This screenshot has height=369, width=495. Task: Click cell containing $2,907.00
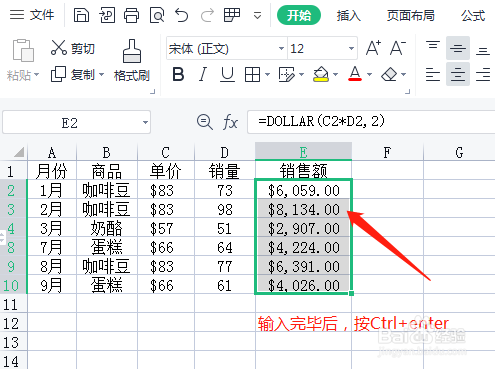point(303,228)
